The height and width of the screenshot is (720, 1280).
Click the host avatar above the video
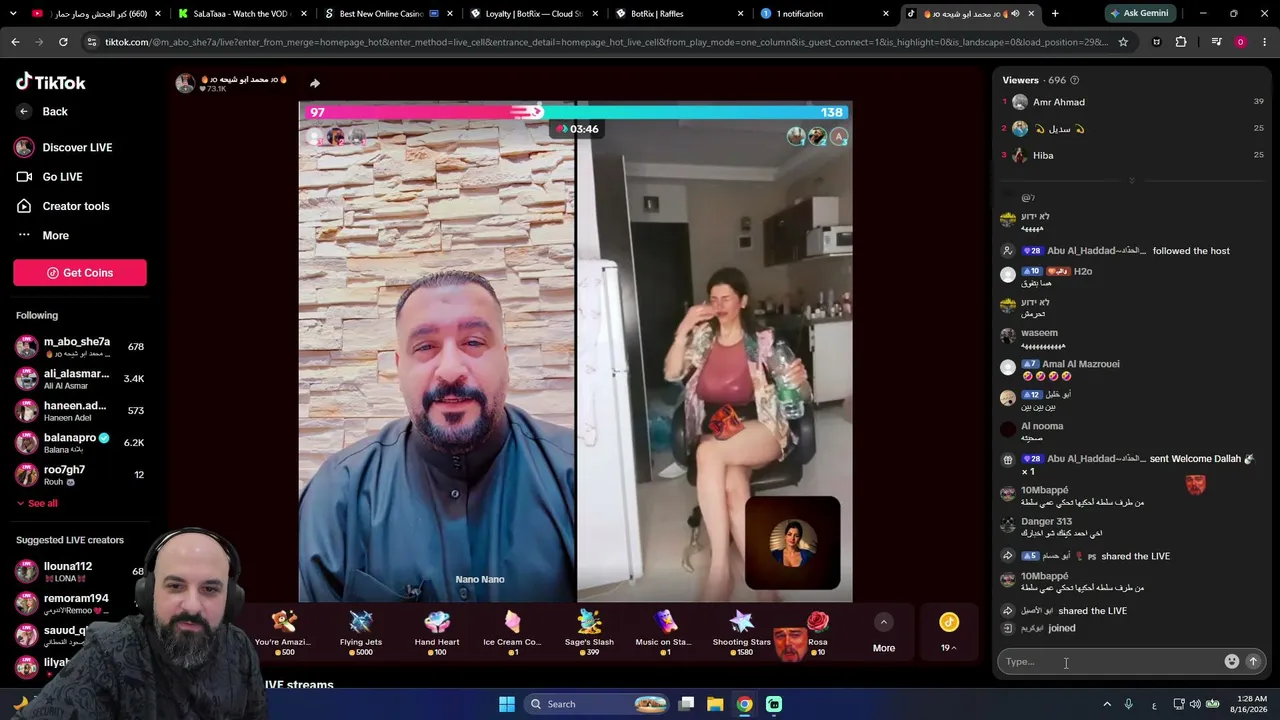pos(185,83)
